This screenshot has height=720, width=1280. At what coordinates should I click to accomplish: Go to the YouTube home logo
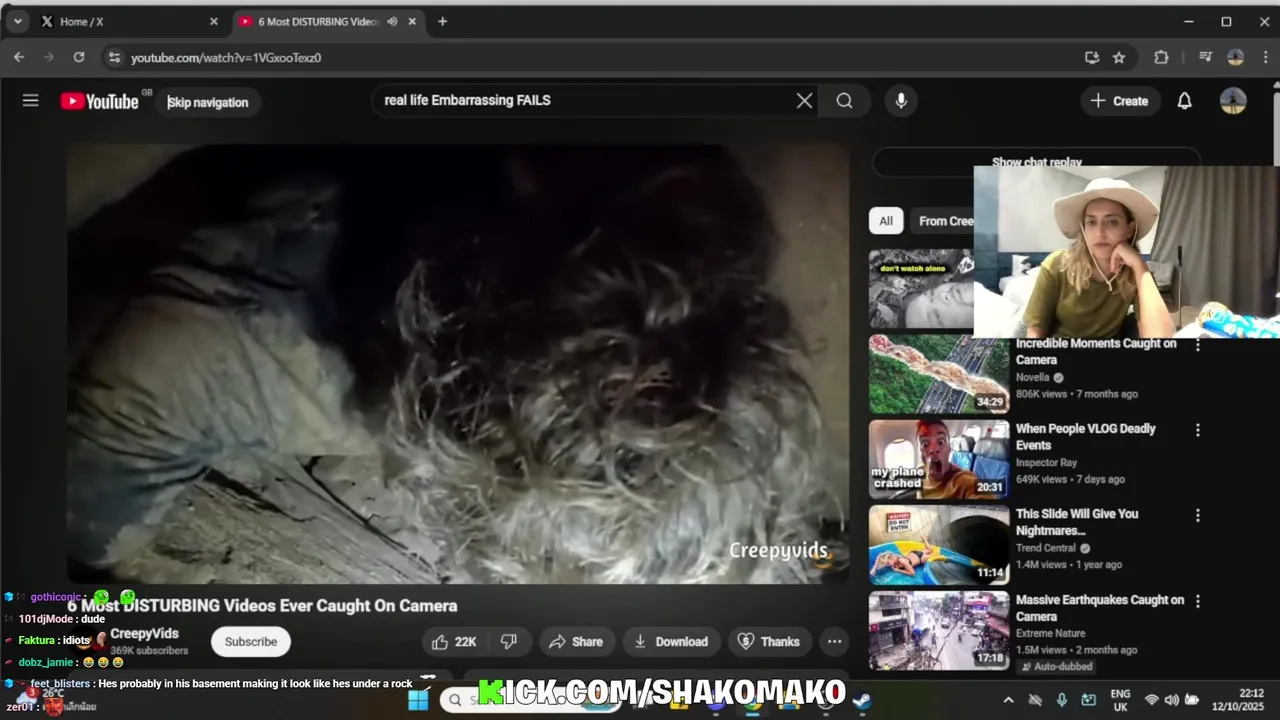pos(99,101)
